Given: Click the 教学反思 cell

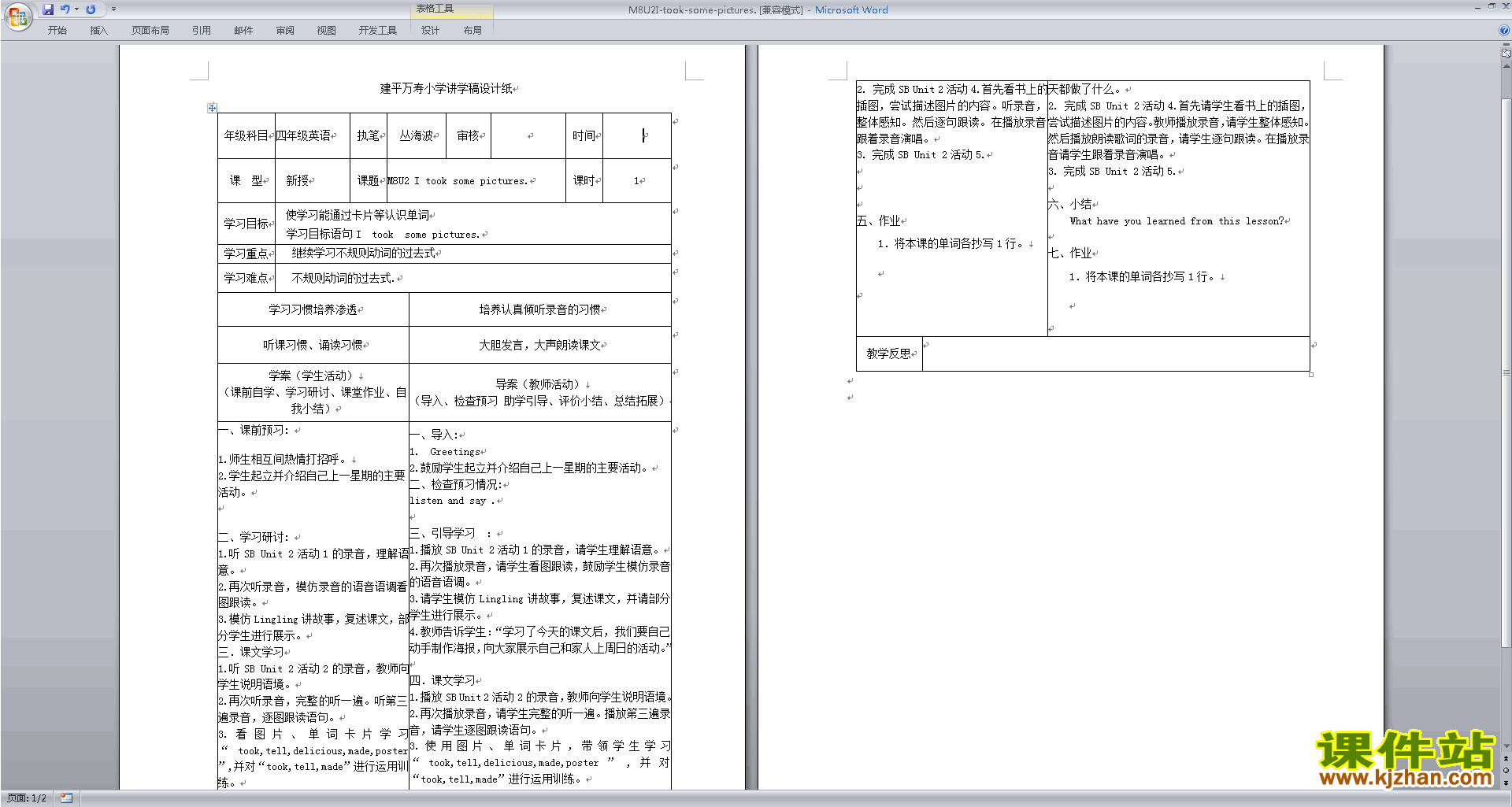Looking at the screenshot, I should pos(889,354).
